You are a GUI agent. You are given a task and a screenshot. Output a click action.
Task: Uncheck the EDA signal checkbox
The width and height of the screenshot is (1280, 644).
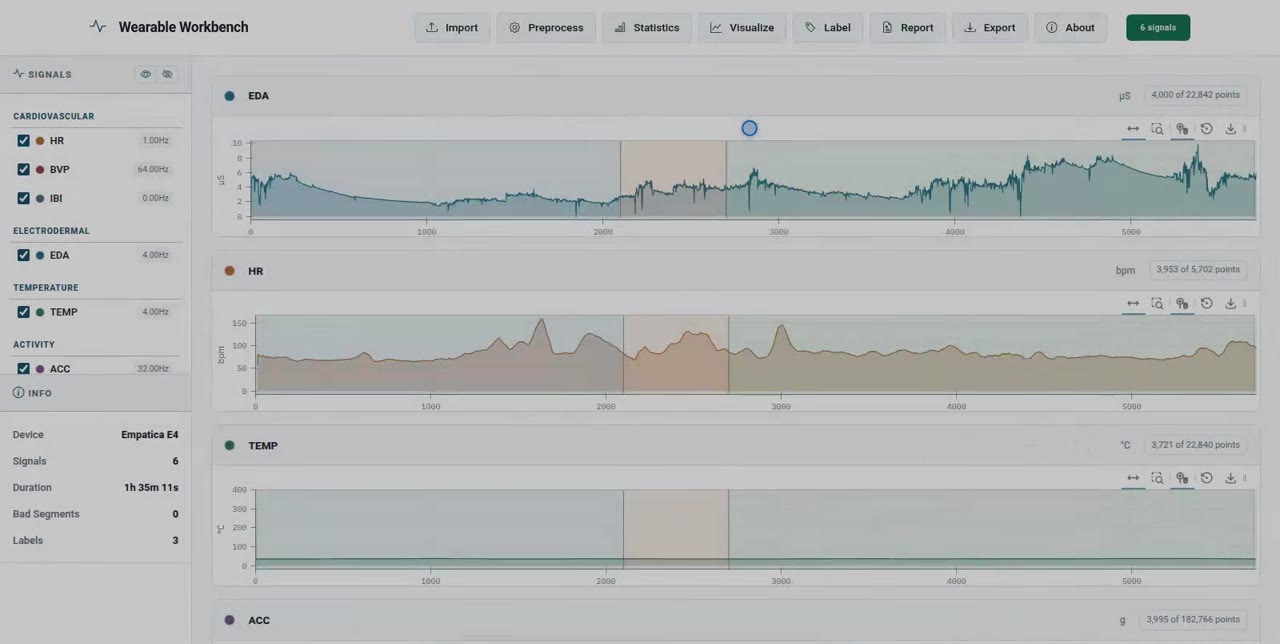(x=23, y=255)
